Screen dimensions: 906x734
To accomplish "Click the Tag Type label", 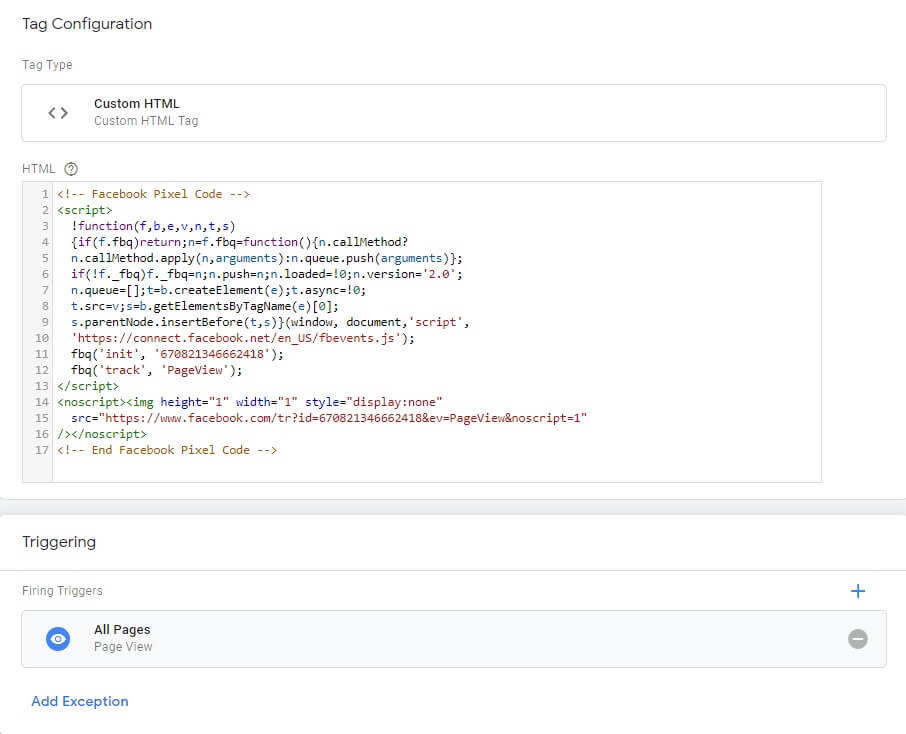I will (x=47, y=65).
